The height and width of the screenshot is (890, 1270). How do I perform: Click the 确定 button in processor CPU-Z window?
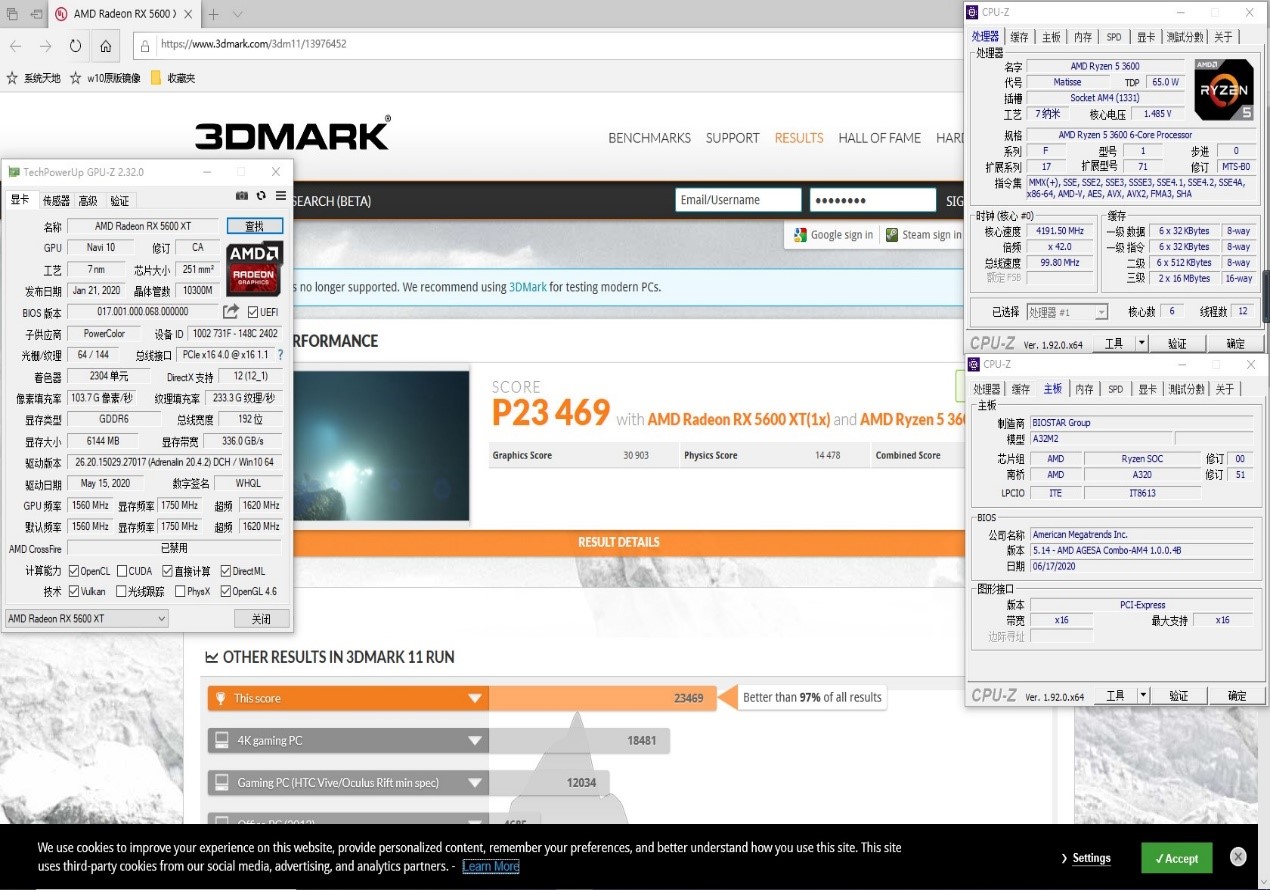(x=1236, y=343)
